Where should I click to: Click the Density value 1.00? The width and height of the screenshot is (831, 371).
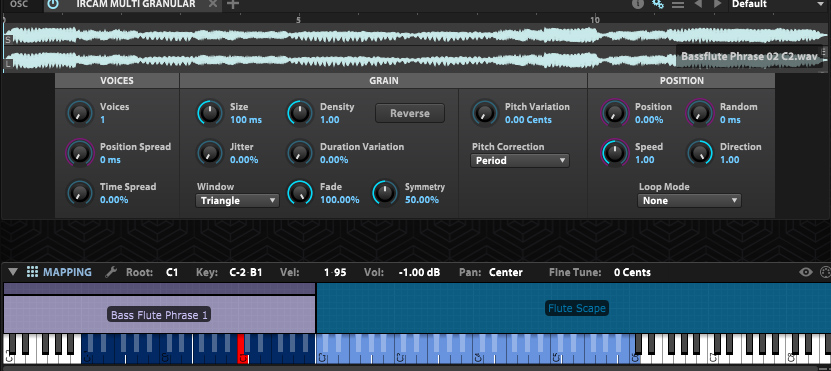tap(330, 120)
